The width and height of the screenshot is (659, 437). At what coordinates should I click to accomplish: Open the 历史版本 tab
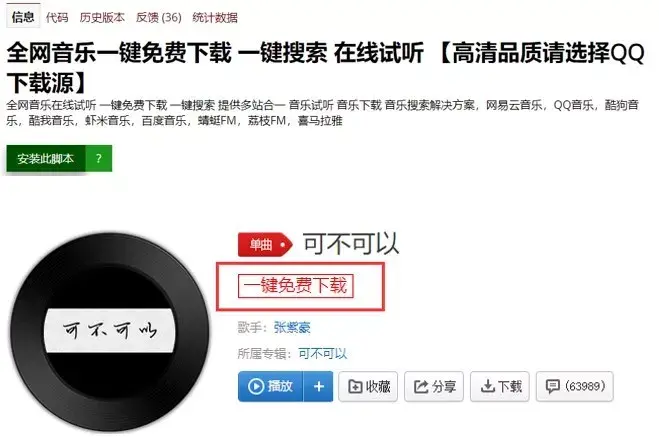[102, 17]
